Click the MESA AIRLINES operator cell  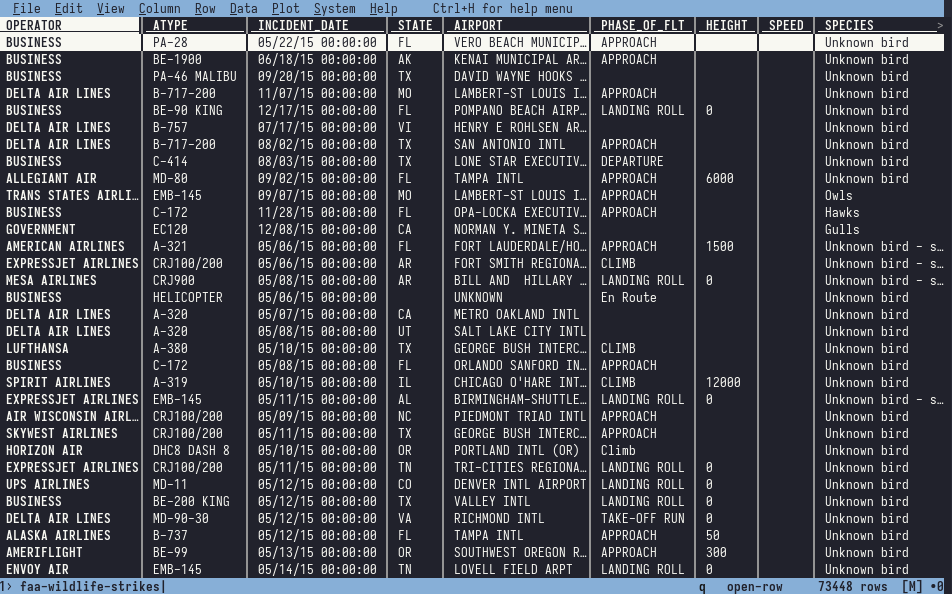[52, 281]
